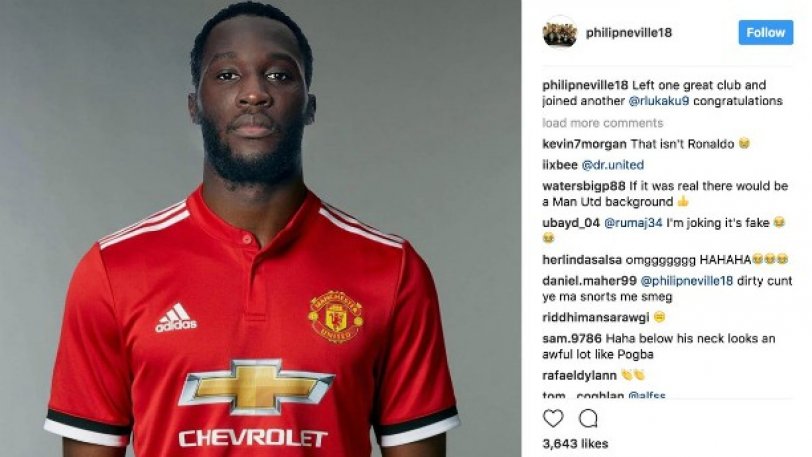This screenshot has height=457, width=812.
Task: Open the philipneville18 username in the header
Action: [629, 33]
